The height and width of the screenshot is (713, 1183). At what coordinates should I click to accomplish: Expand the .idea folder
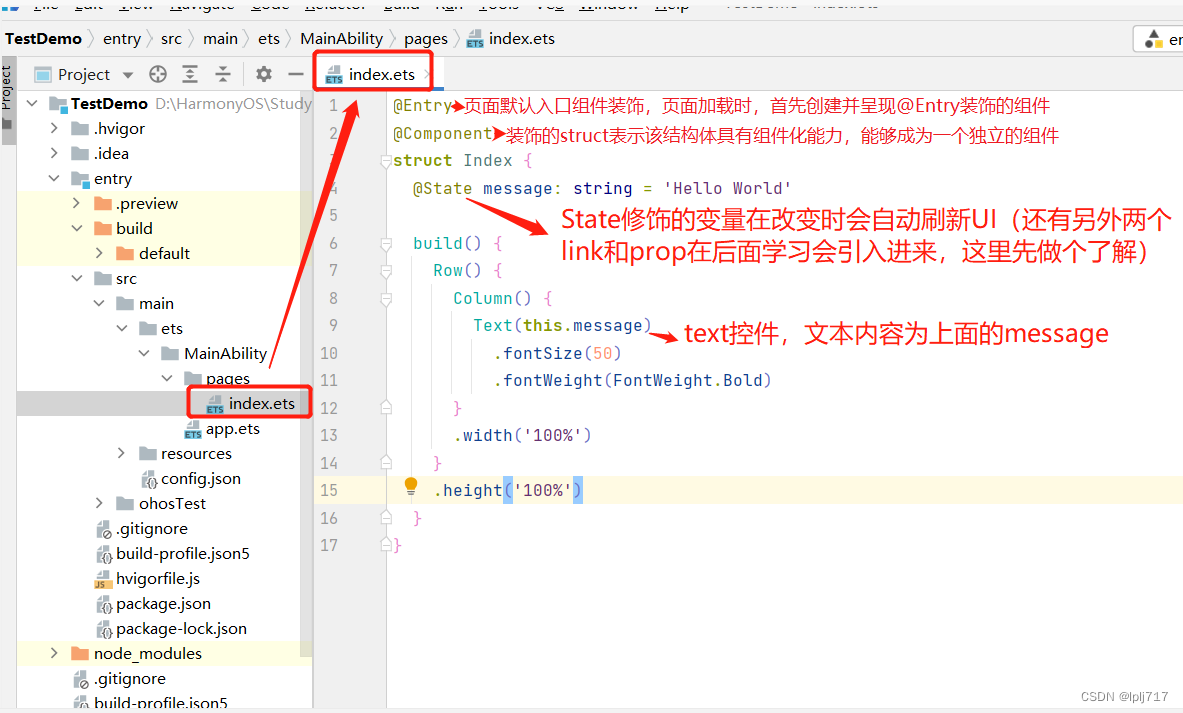pyautogui.click(x=54, y=153)
